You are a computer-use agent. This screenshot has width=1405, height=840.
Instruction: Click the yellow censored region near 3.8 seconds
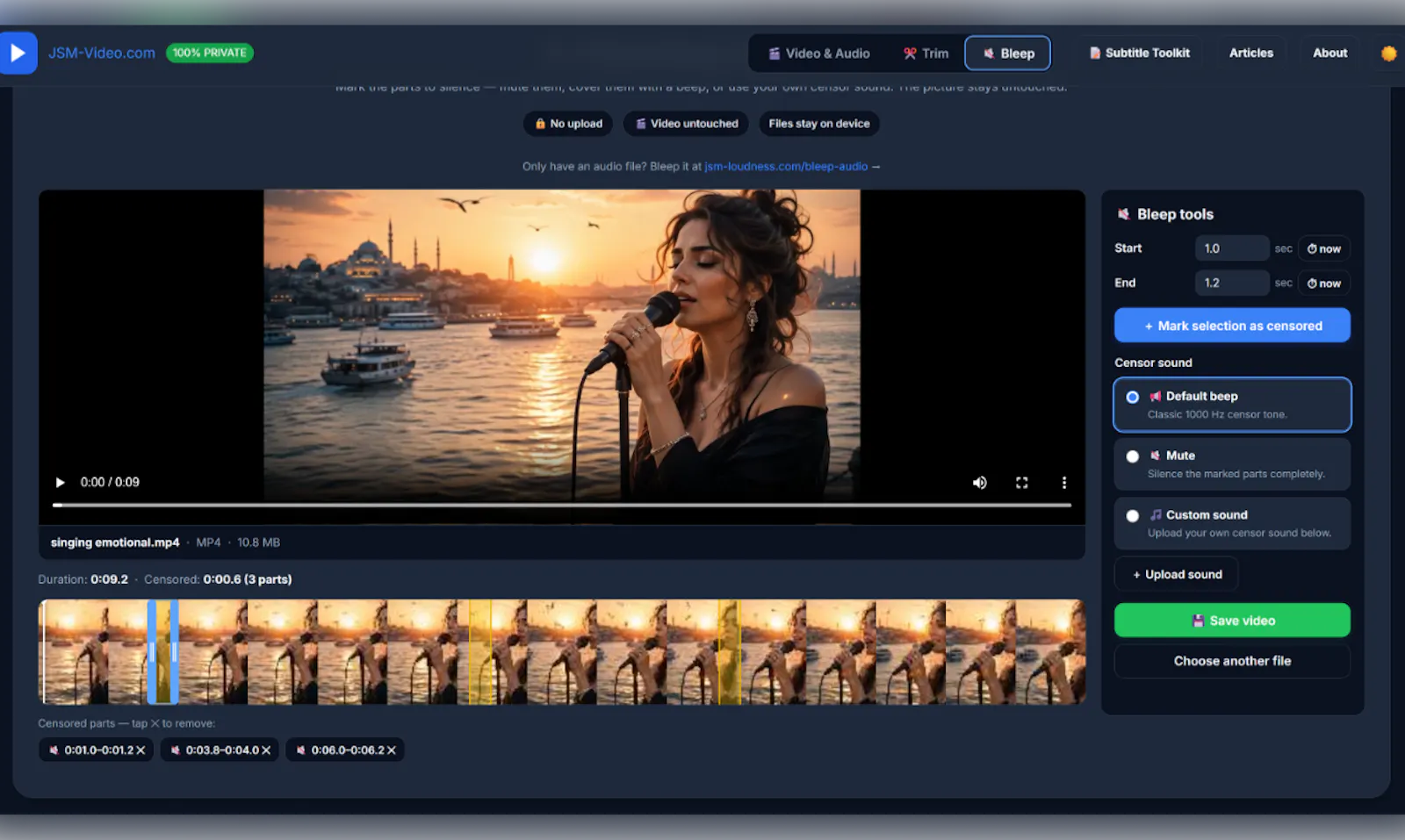pos(480,651)
